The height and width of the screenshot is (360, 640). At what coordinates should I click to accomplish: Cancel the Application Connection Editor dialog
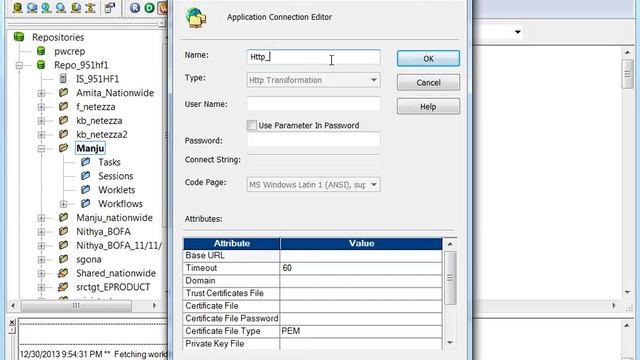(428, 82)
